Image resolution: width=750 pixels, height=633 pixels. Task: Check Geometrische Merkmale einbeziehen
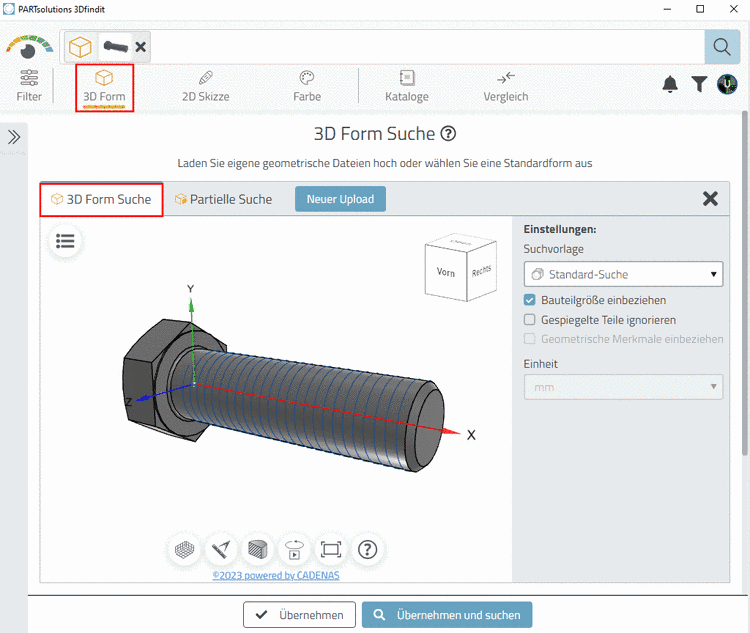tap(529, 339)
